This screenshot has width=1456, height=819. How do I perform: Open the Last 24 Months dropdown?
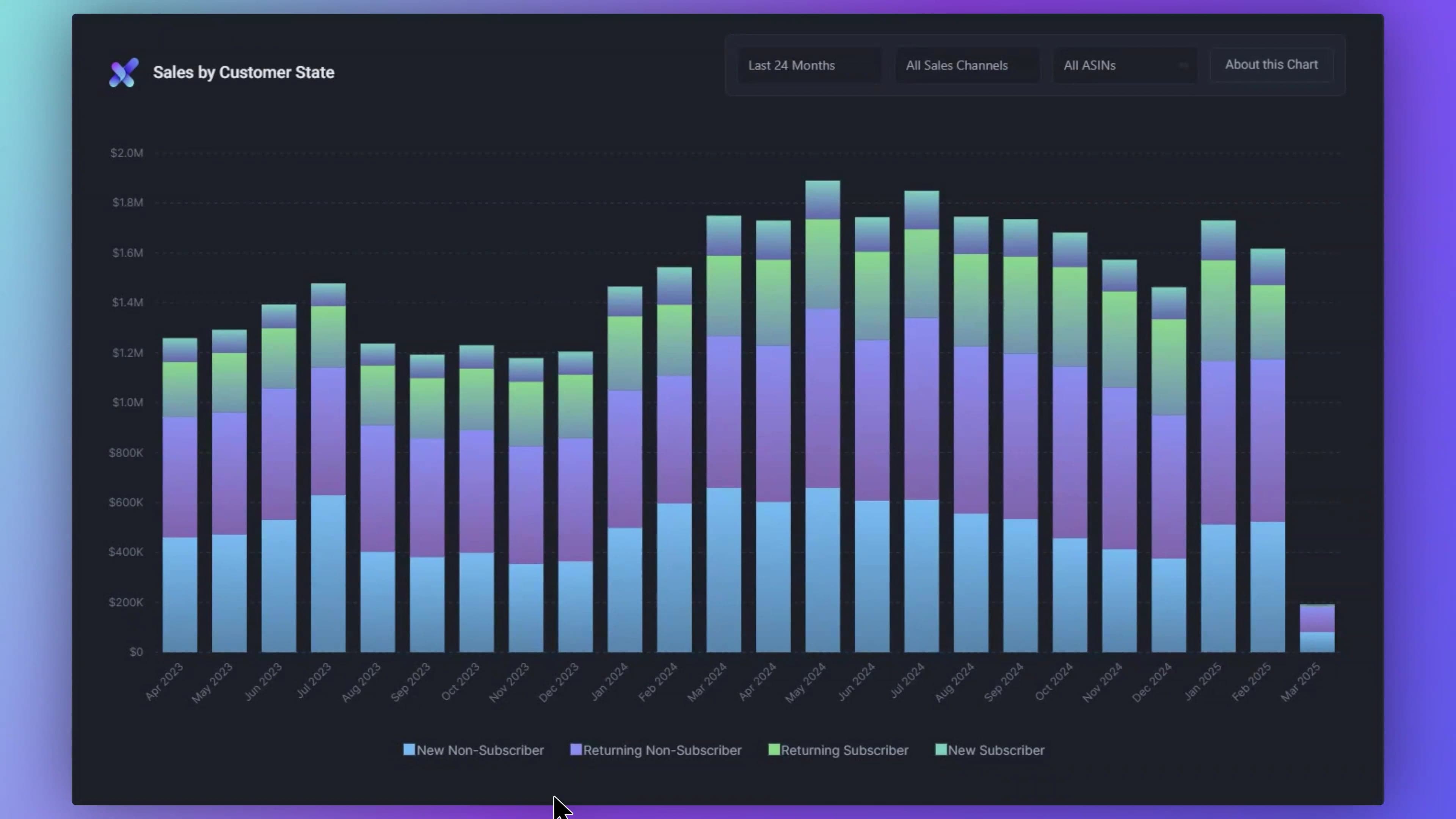click(809, 66)
